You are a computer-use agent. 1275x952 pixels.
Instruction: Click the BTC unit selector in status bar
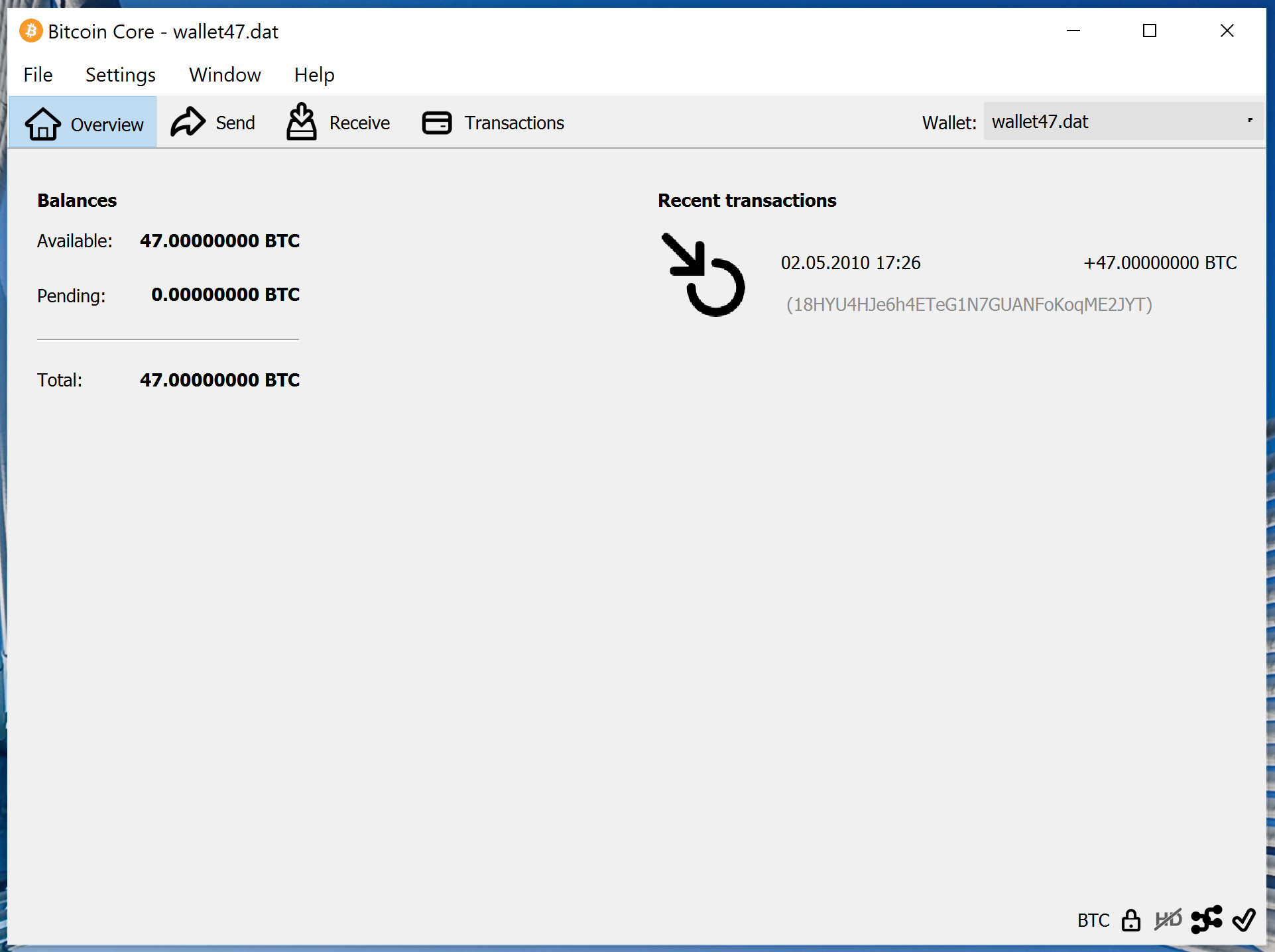tap(1093, 920)
